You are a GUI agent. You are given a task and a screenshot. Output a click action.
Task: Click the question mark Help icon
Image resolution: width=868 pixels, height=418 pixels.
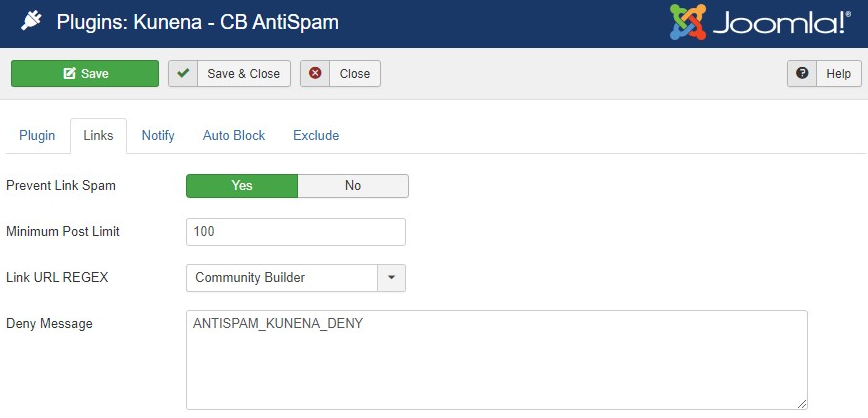[802, 73]
